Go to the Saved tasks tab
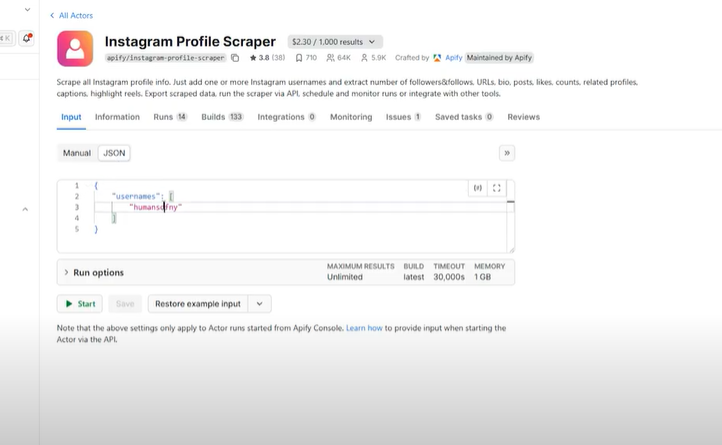Screen dimensions: 722x445 (x=464, y=117)
